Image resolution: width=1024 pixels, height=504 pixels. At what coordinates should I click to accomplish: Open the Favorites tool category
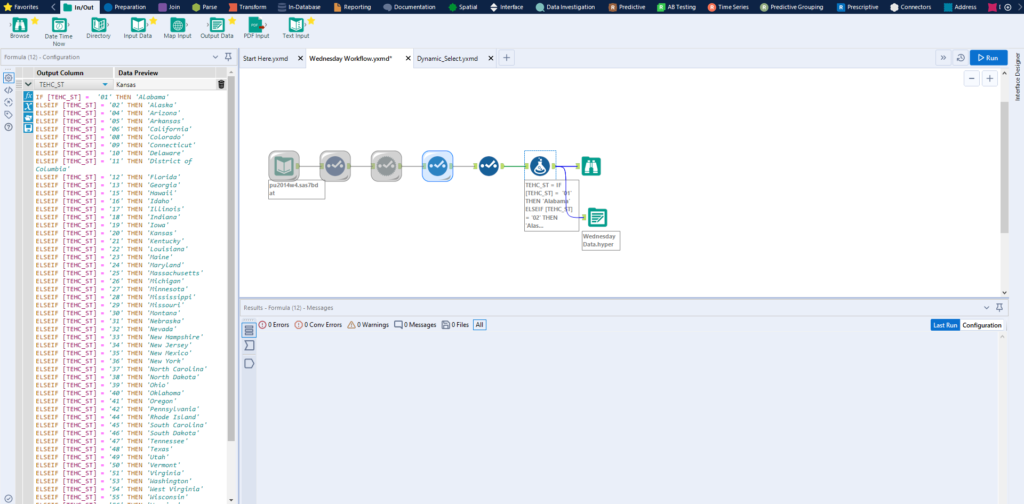21,7
